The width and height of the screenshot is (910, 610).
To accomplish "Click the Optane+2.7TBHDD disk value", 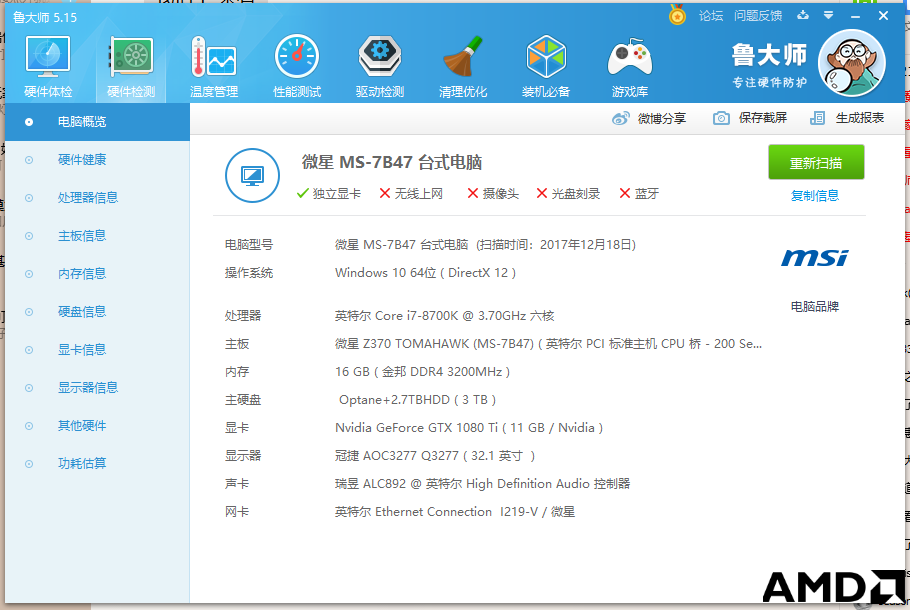I will (418, 400).
